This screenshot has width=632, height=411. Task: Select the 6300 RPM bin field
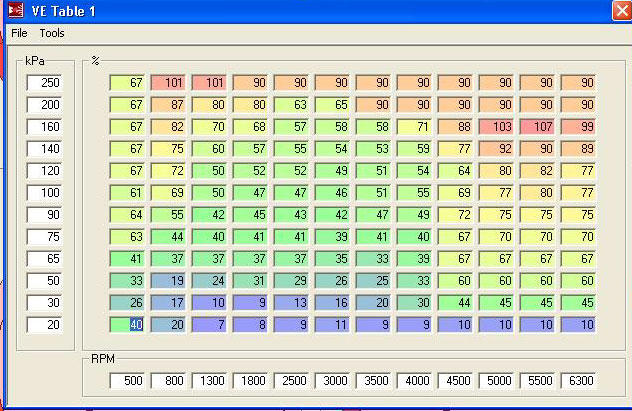tap(578, 381)
